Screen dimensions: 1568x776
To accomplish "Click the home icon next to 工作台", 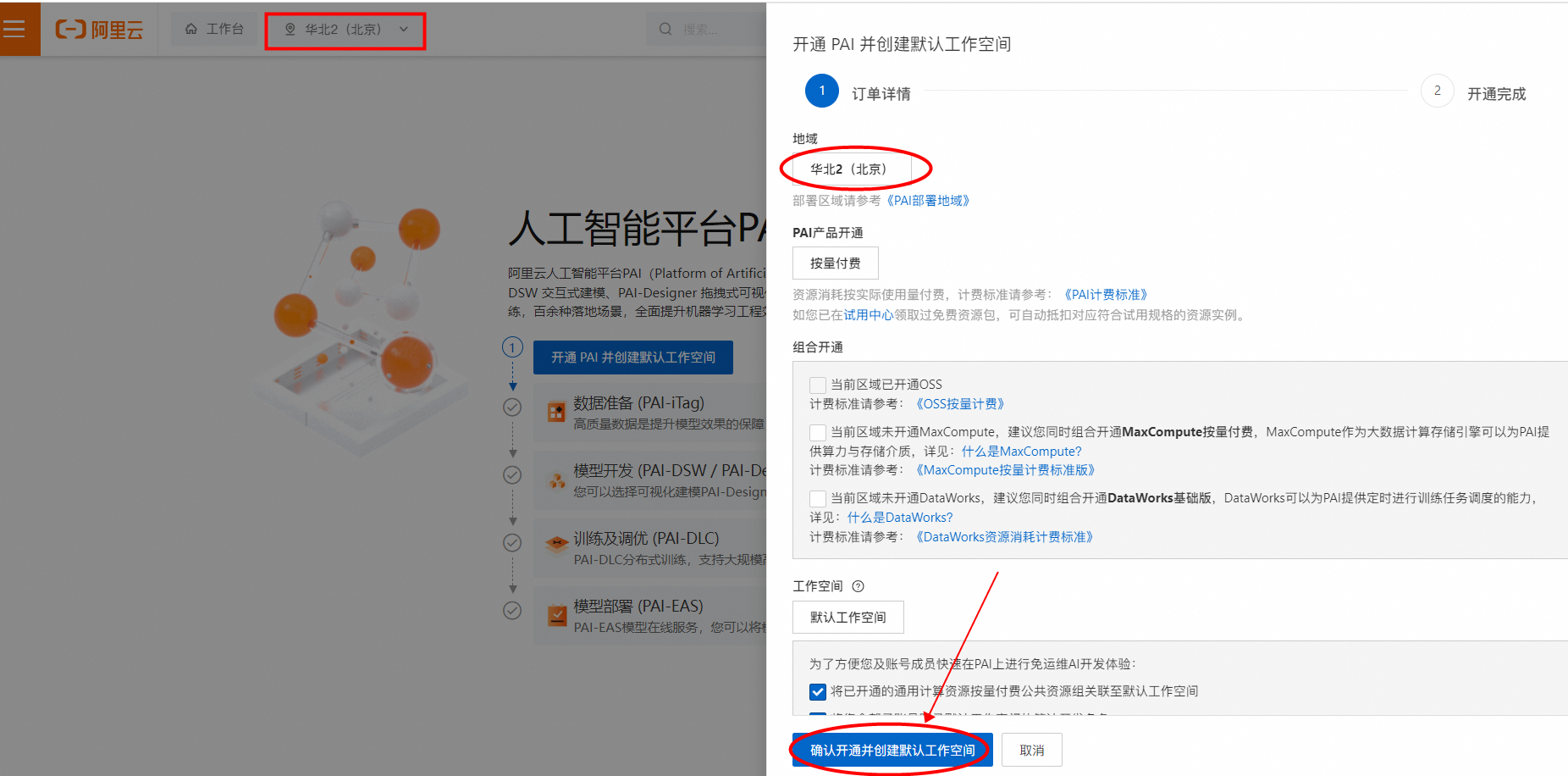I will pyautogui.click(x=190, y=28).
